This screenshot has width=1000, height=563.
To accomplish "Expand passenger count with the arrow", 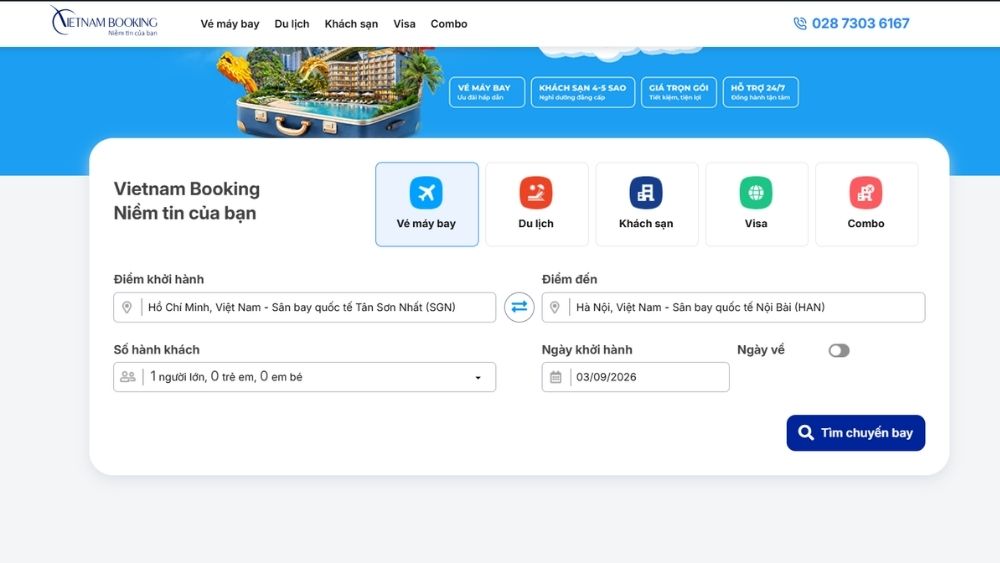I will pos(478,377).
